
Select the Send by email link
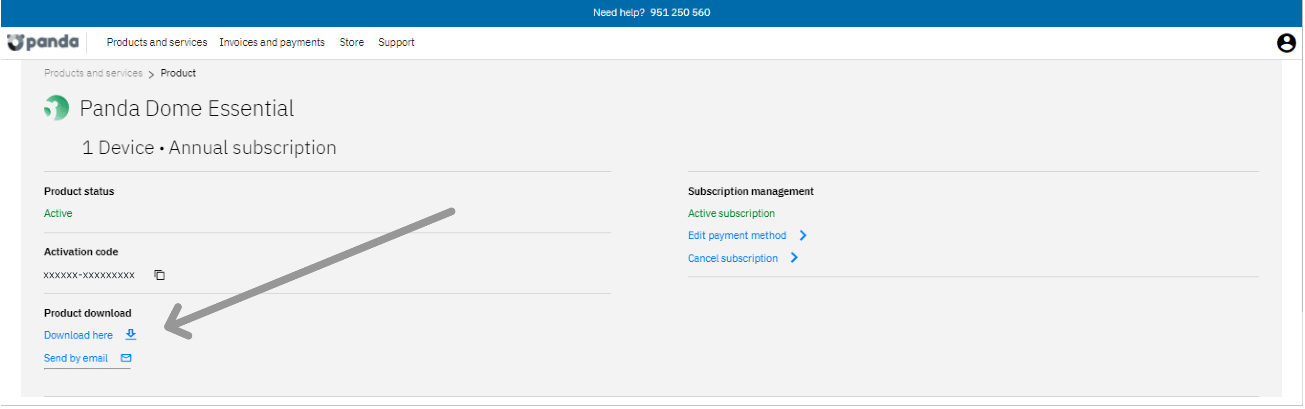click(76, 358)
